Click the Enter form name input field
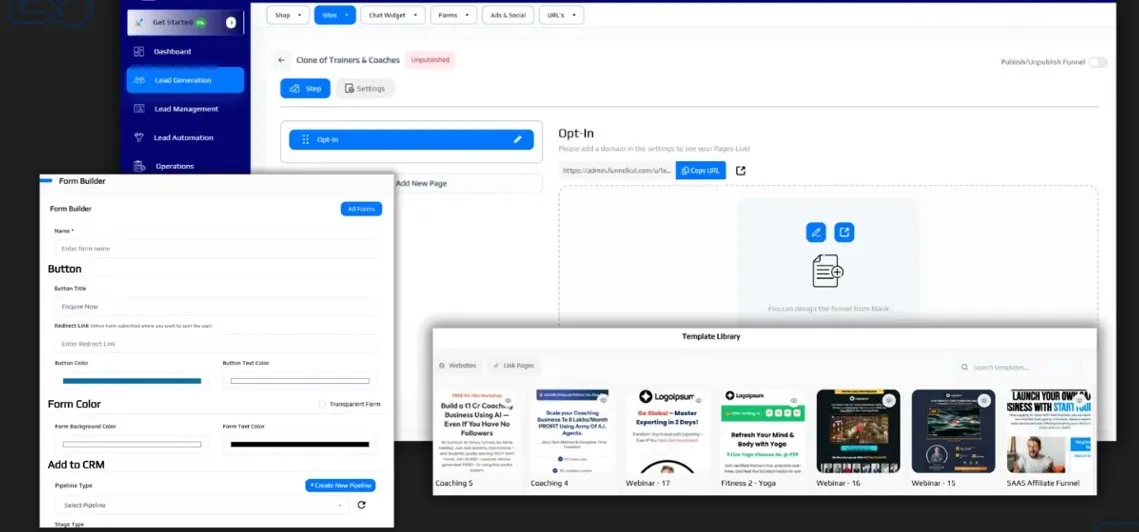The height and width of the screenshot is (532, 1139). 215,248
